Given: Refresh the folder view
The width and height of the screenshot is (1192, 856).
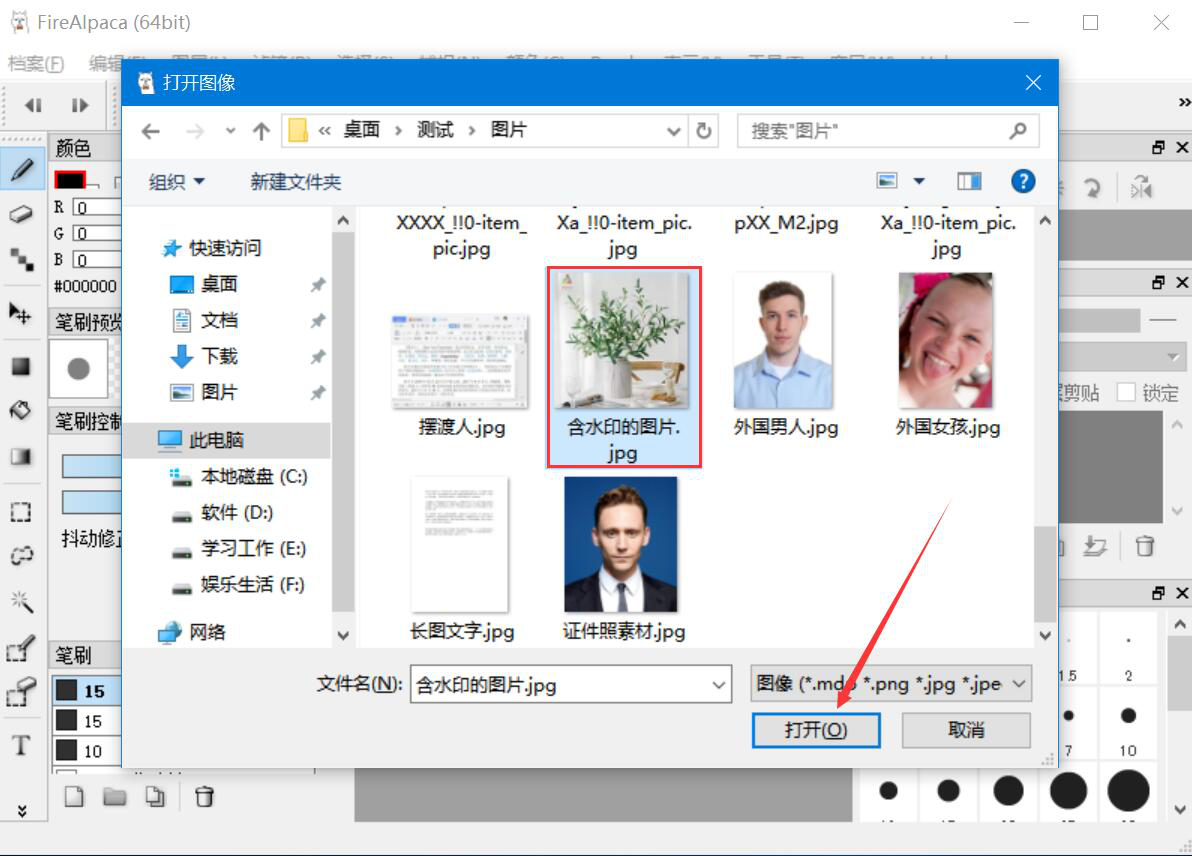Looking at the screenshot, I should 704,131.
